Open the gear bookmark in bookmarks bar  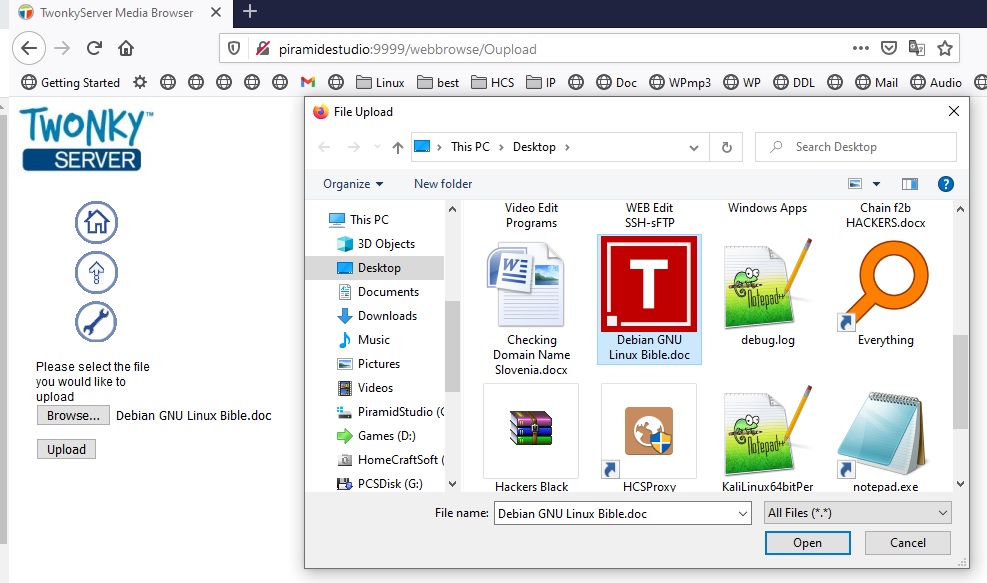[140, 82]
